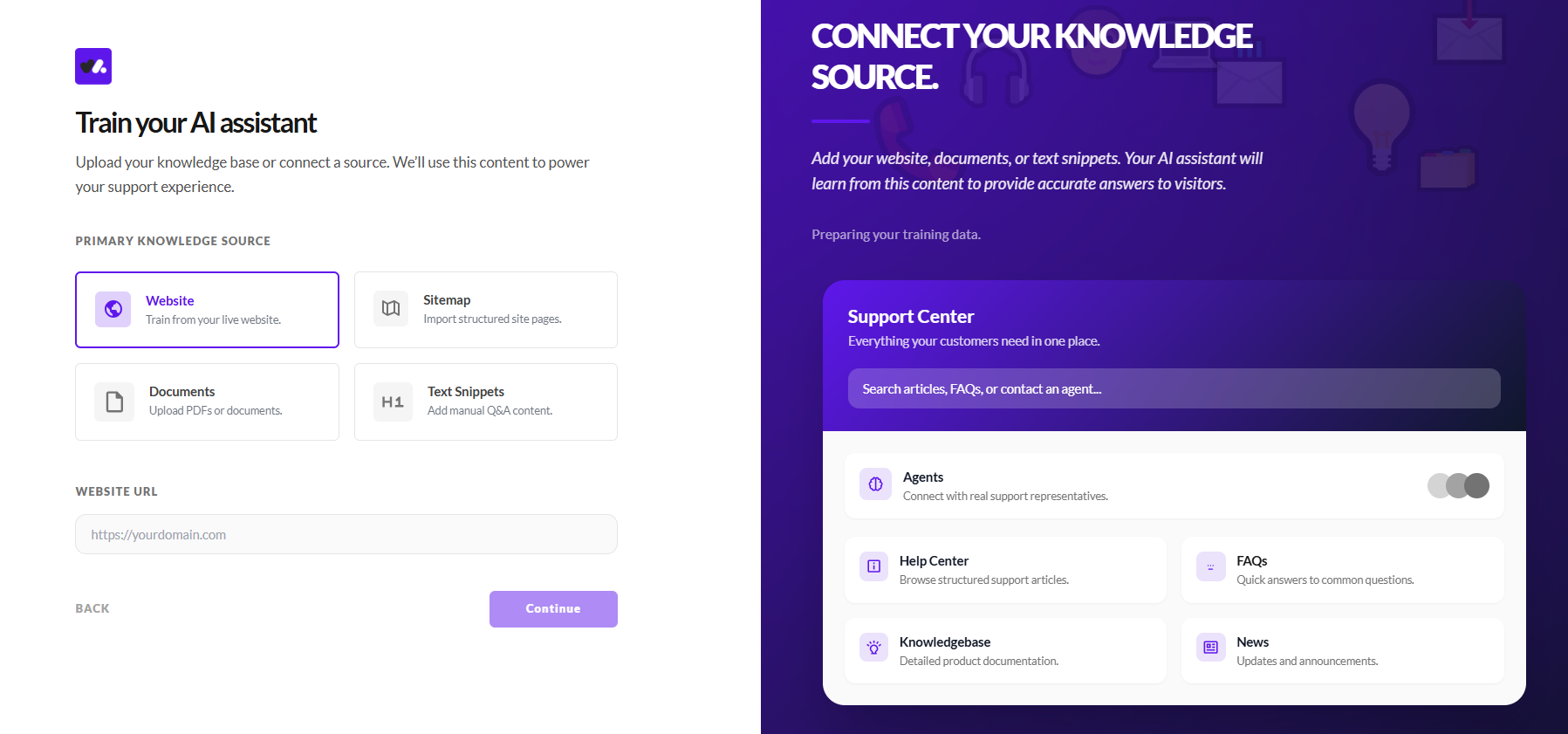Go back with the BACK link
The height and width of the screenshot is (734, 1568).
(x=92, y=608)
